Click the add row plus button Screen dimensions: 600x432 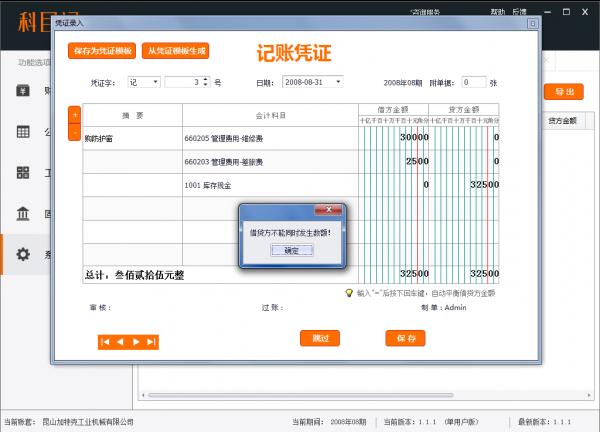coord(75,115)
